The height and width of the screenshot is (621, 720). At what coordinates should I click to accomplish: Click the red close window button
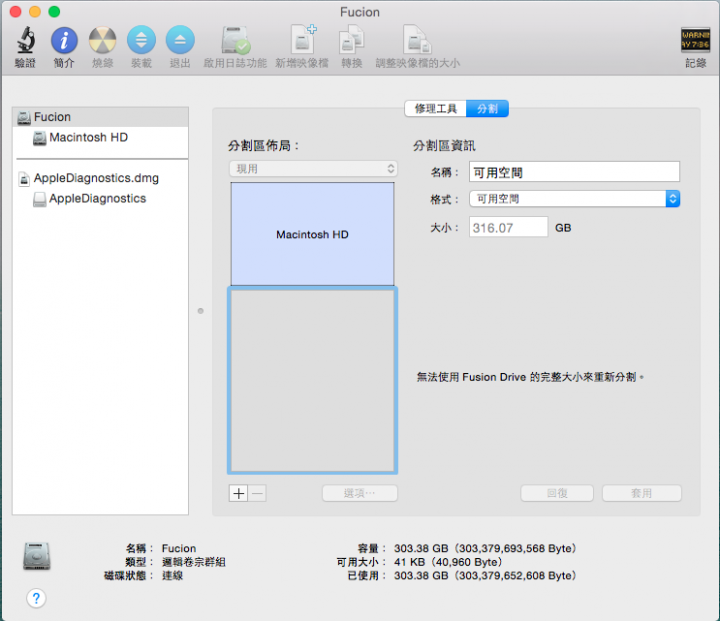pyautogui.click(x=16, y=11)
